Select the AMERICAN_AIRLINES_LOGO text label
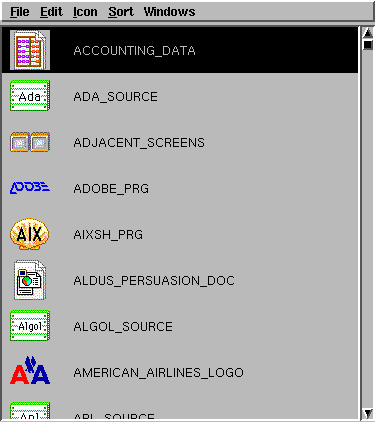The image size is (375, 422). 159,373
